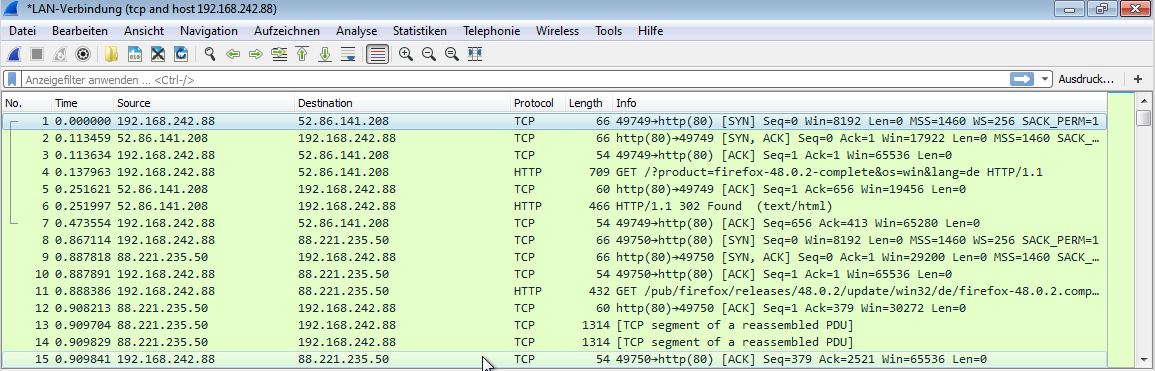This screenshot has height=371, width=1155.
Task: Toggle auto-scroll during live capture
Action: [x=348, y=54]
